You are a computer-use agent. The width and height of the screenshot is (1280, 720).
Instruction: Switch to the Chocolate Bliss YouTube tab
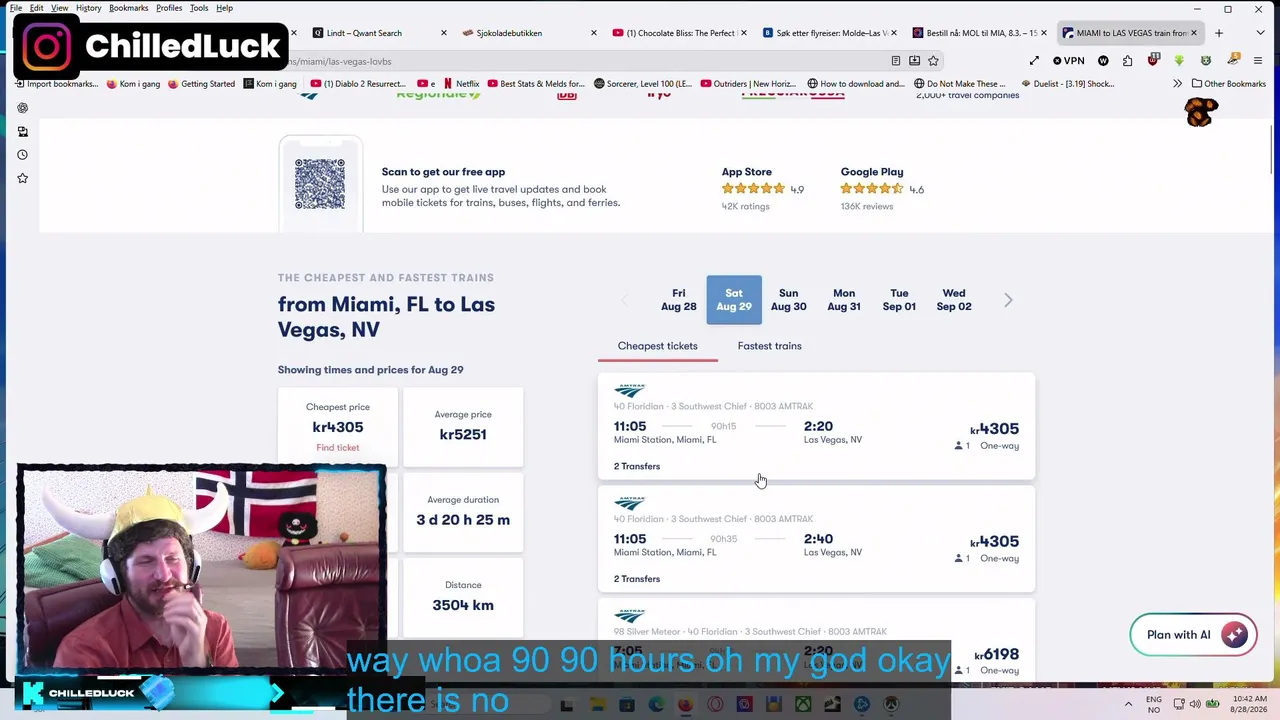tap(679, 33)
